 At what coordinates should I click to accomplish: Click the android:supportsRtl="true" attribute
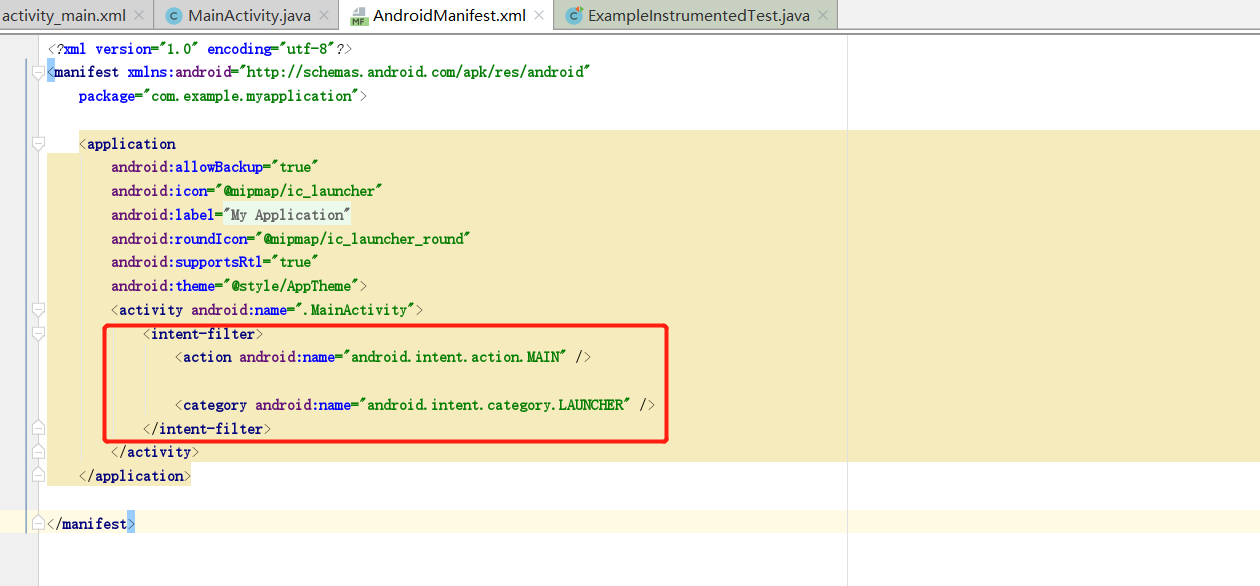(214, 262)
